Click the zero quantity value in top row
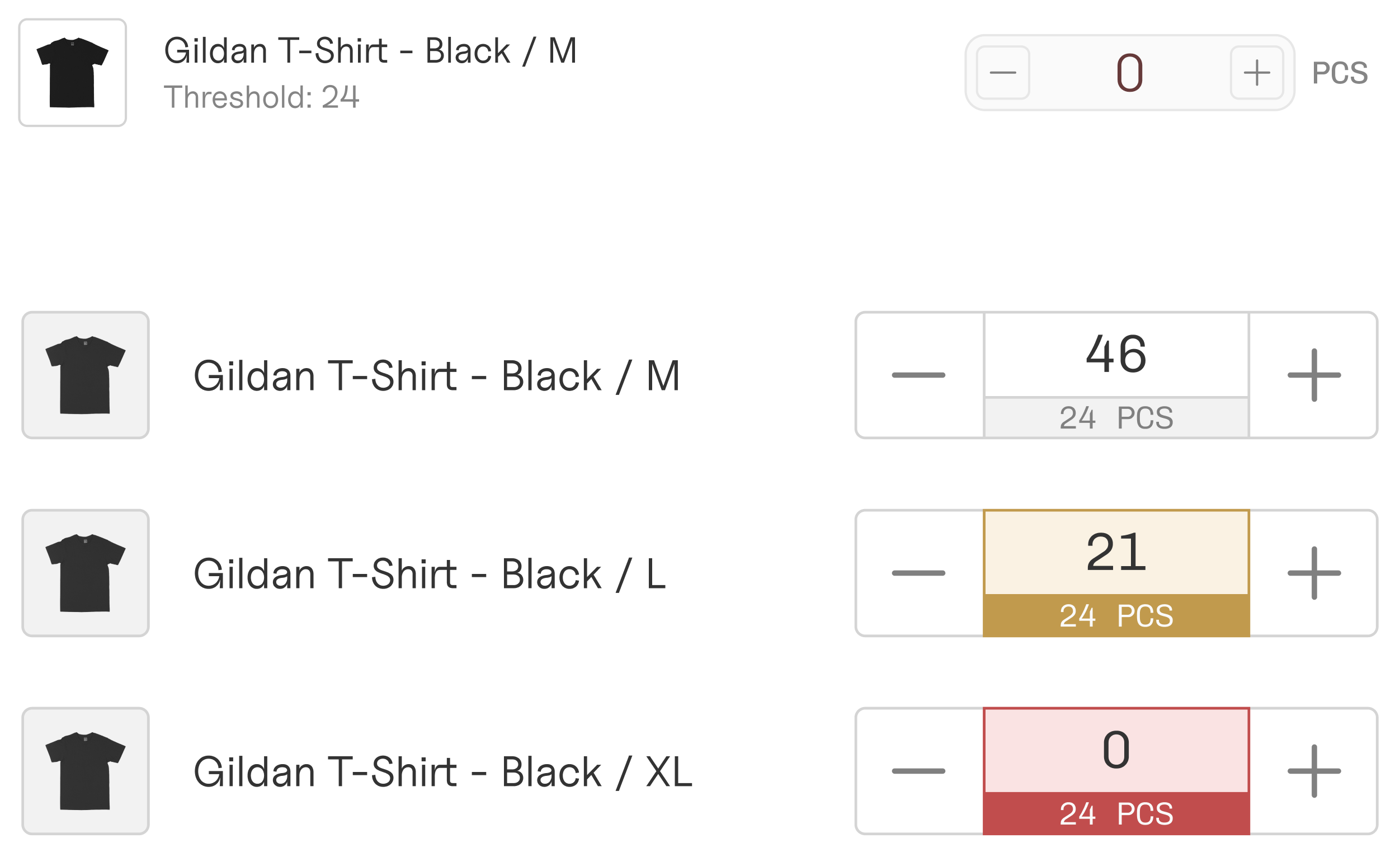This screenshot has height=857, width=1400. [x=1129, y=73]
